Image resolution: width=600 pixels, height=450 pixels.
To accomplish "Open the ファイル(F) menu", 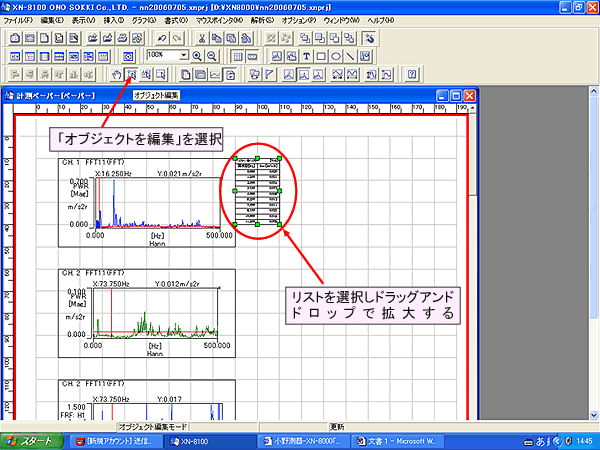I will (x=18, y=20).
